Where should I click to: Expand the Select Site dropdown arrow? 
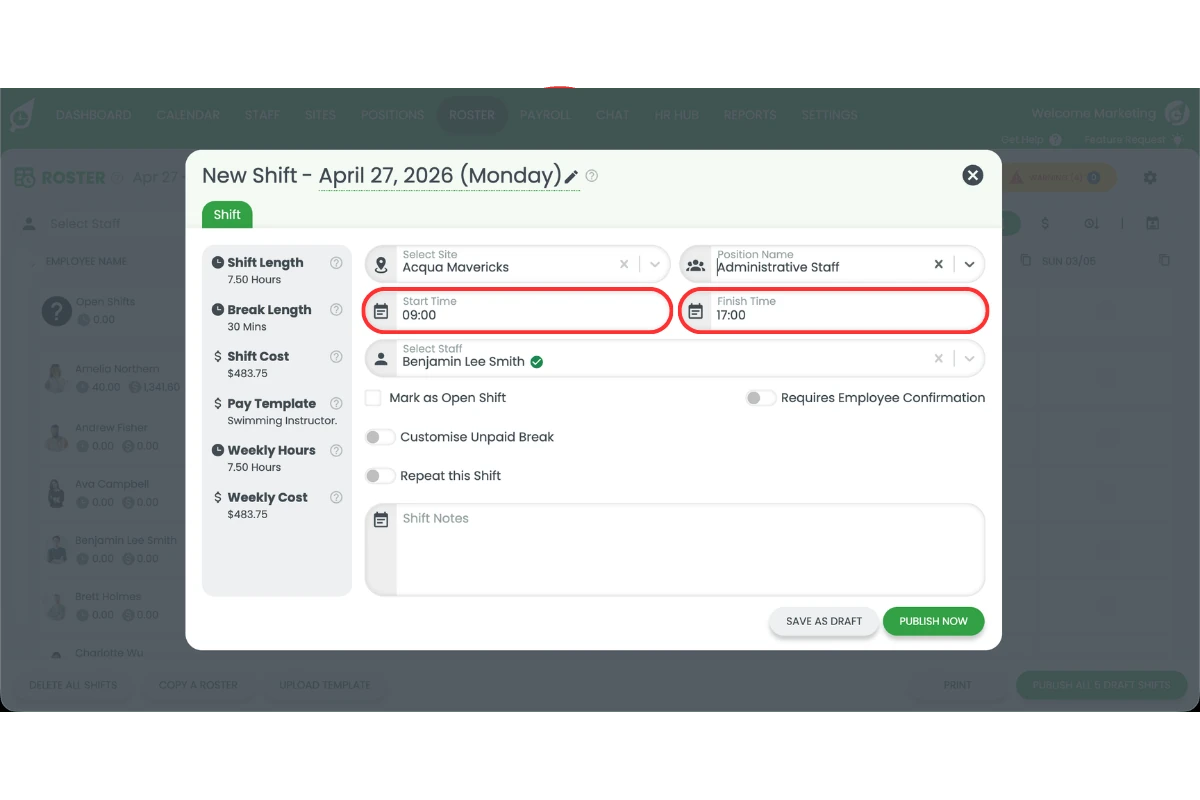point(655,265)
